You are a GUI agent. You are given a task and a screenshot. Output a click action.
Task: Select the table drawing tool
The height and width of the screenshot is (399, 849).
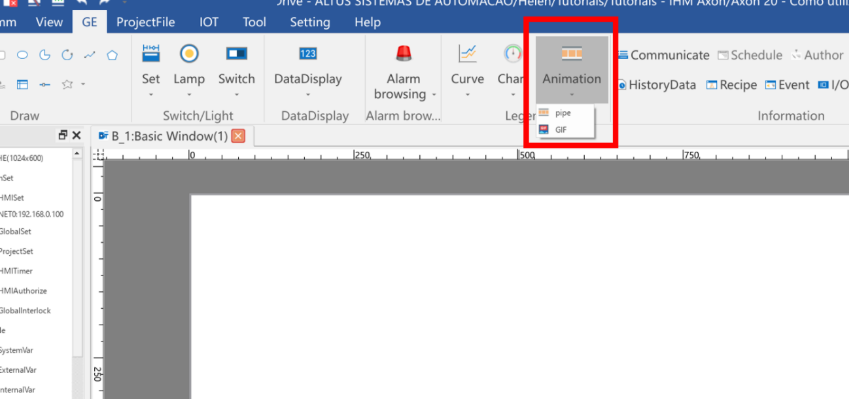[x=22, y=84]
